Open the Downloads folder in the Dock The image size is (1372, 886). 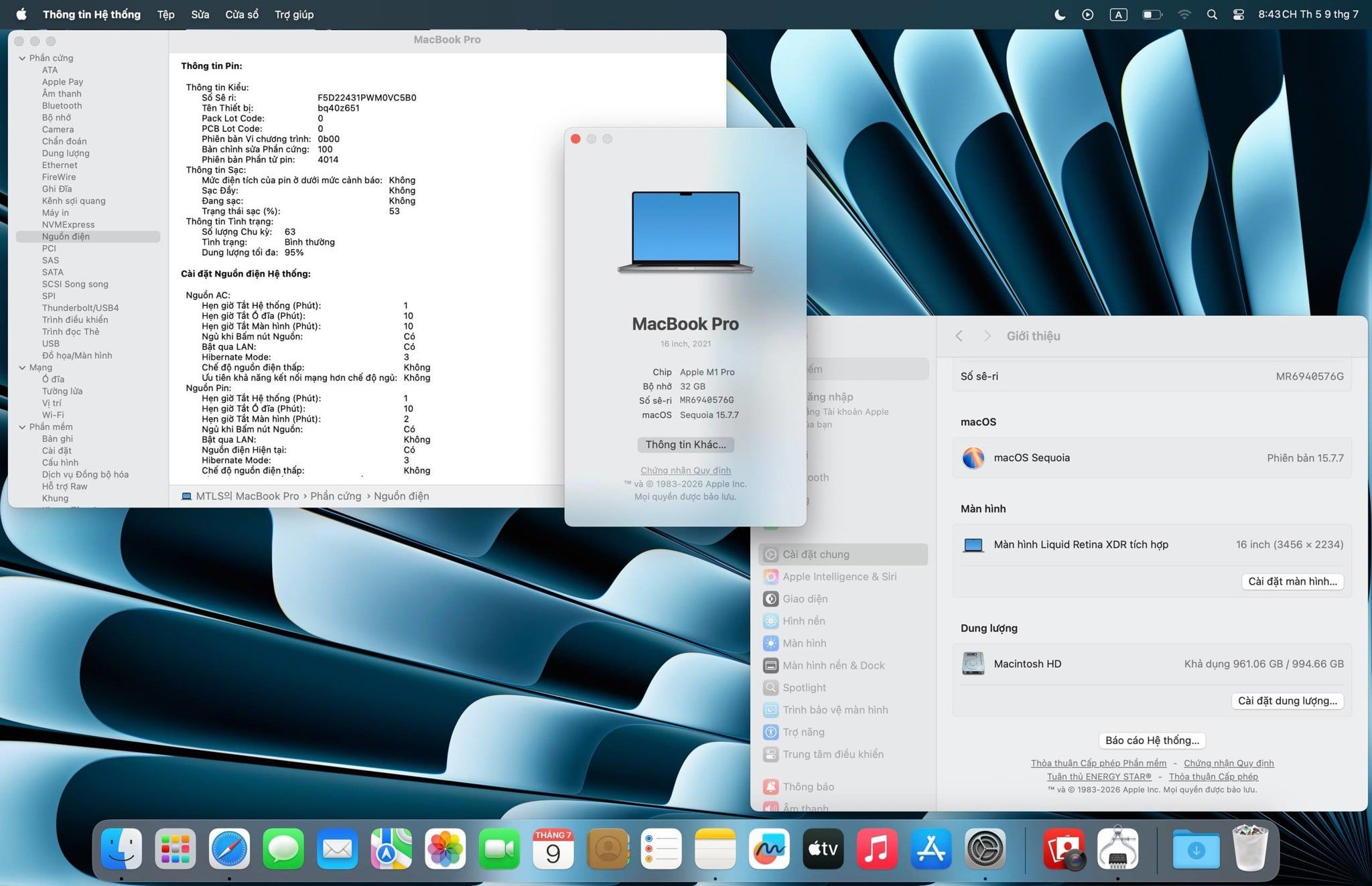(x=1196, y=848)
